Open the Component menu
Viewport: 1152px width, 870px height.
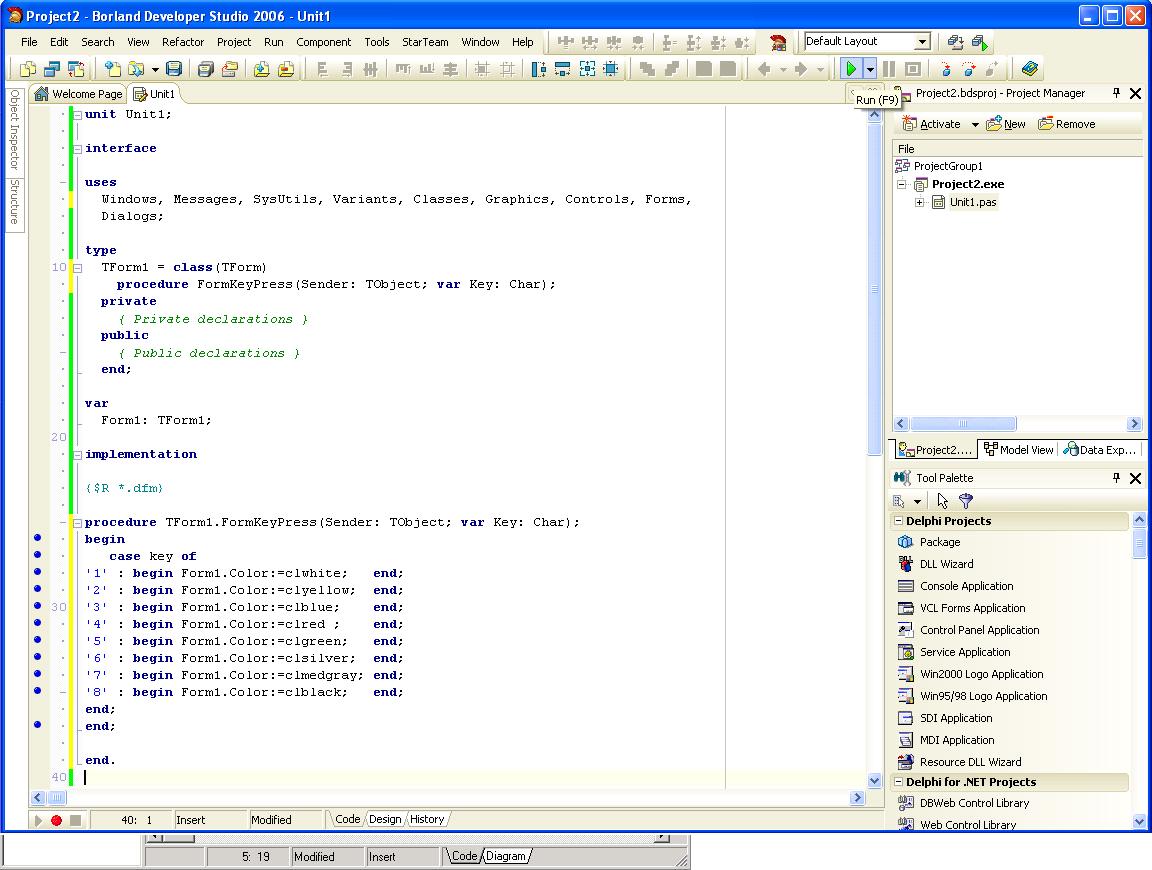coord(323,42)
